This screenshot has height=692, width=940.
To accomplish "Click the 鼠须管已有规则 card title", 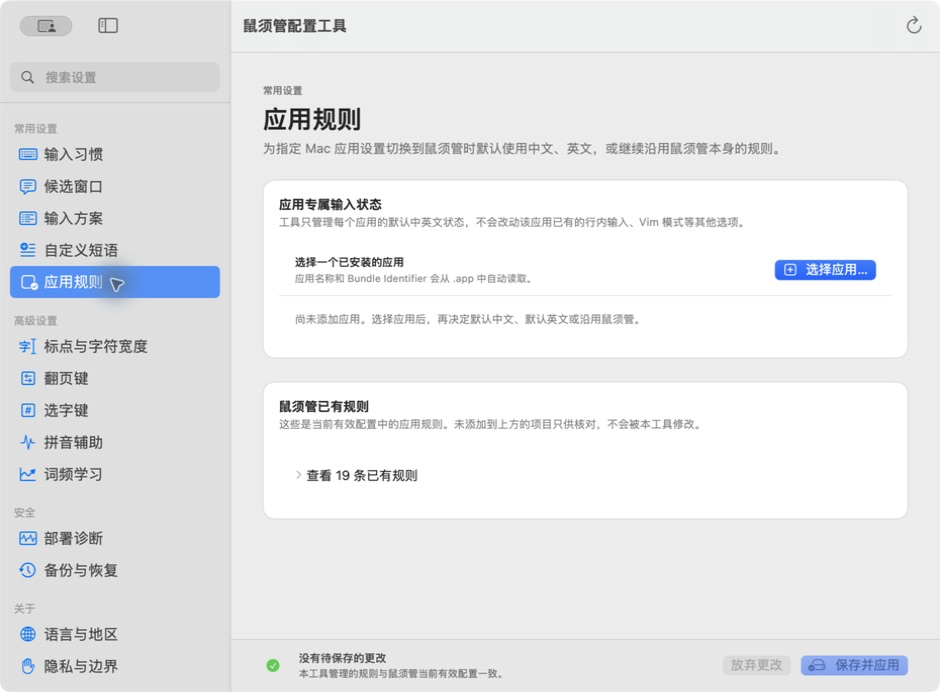I will 324,407.
